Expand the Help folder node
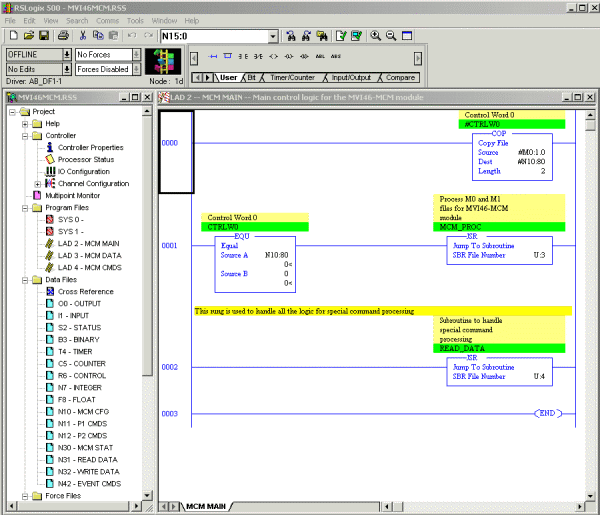Image resolution: width=600 pixels, height=515 pixels. [x=25, y=124]
